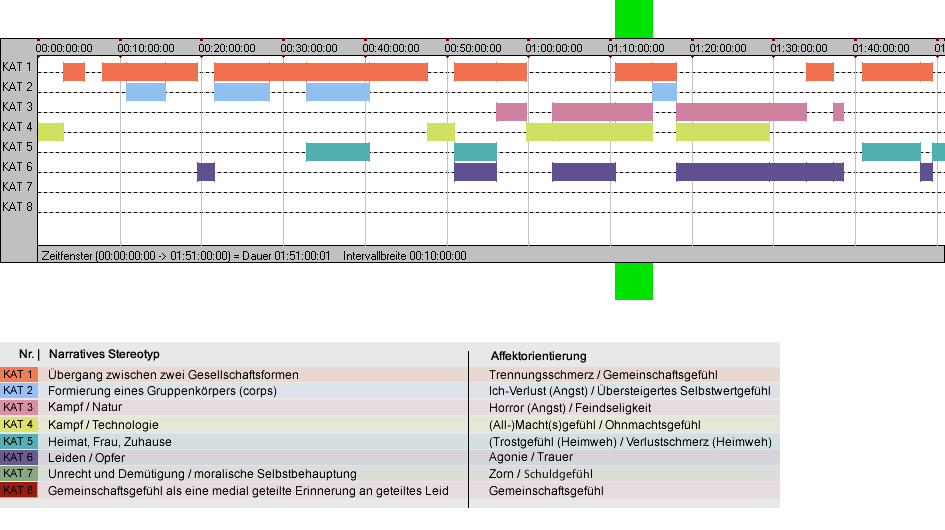945x530 pixels.
Task: Select yellow KAT 4 segment after 01:20
Action: point(723,131)
